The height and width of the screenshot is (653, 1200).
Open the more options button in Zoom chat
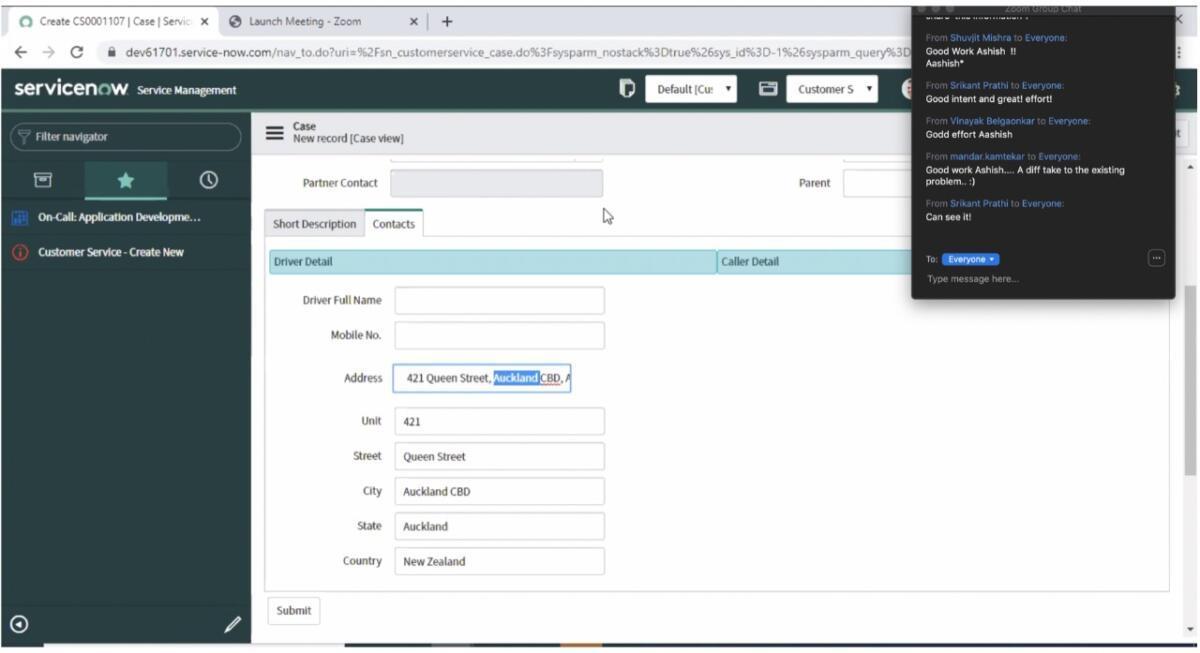(x=1156, y=259)
